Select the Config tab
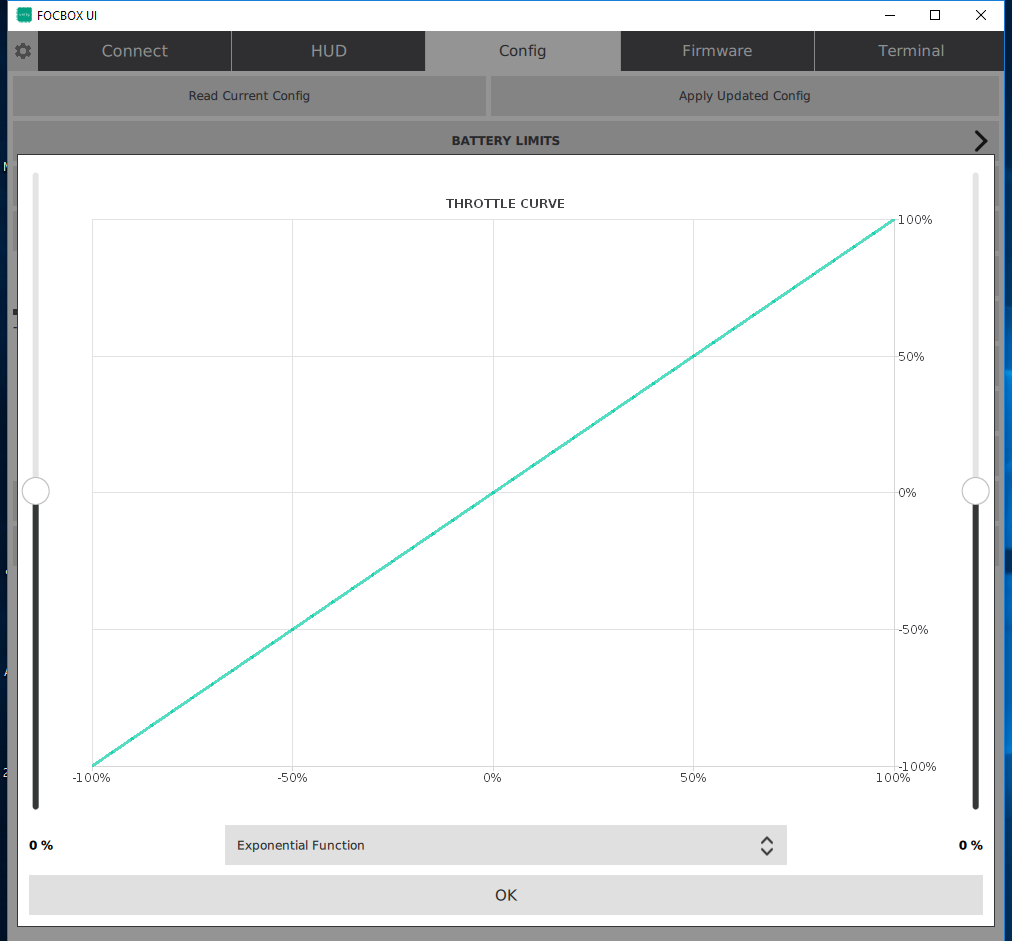The width and height of the screenshot is (1012, 941). point(522,51)
